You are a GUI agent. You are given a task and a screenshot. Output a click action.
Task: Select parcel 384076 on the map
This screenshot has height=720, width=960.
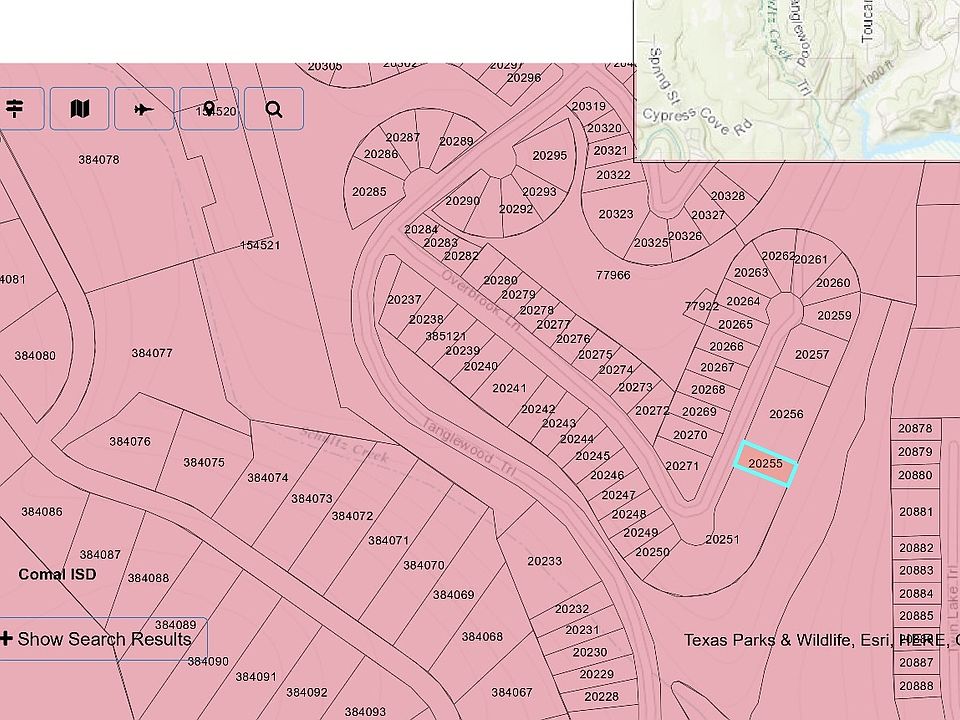pyautogui.click(x=130, y=441)
